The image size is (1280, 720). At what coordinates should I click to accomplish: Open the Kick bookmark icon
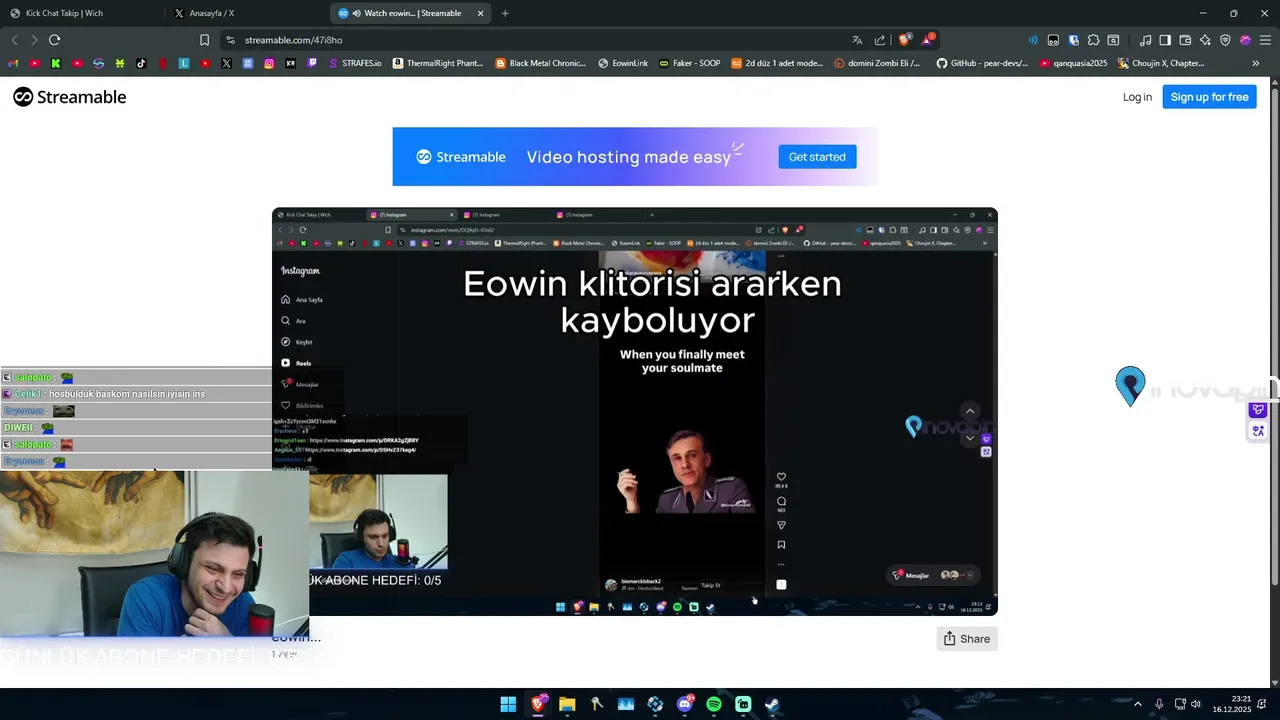coord(56,63)
